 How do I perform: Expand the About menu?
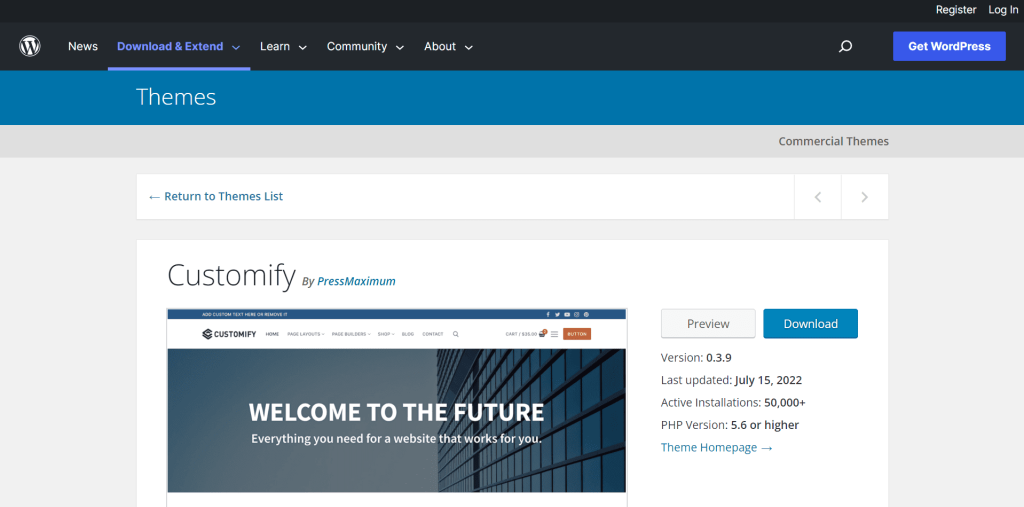pos(449,46)
